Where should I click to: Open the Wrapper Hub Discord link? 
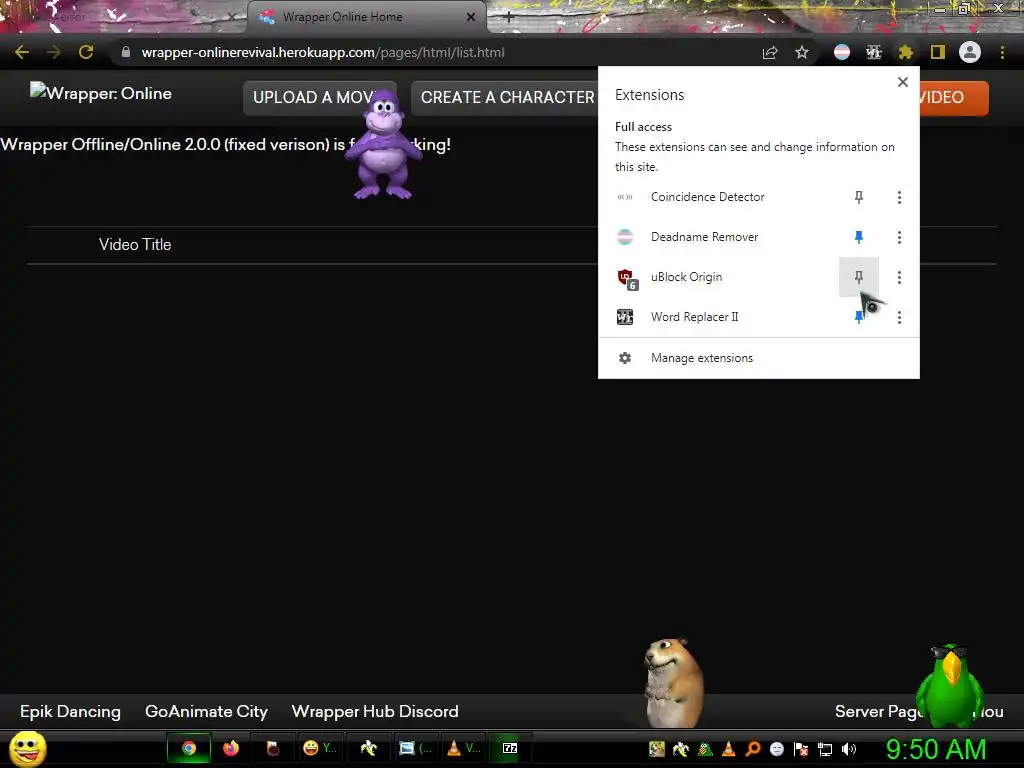(x=375, y=711)
